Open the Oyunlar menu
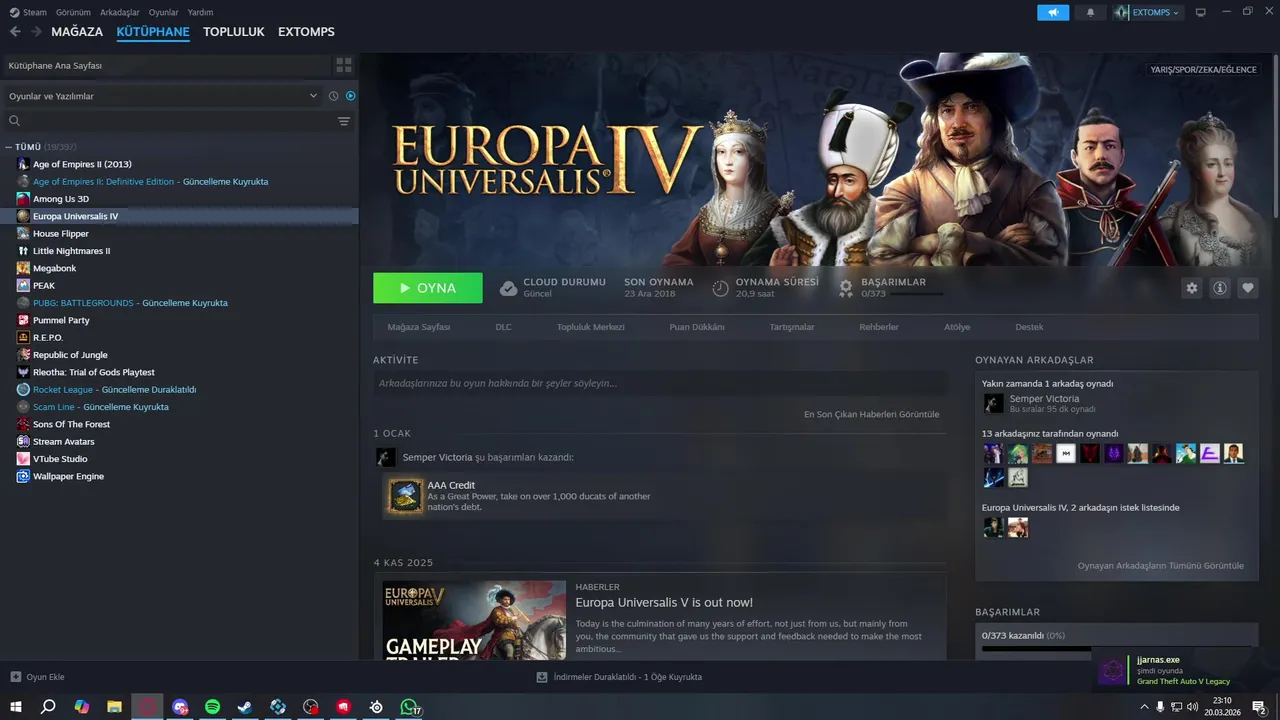Viewport: 1280px width, 720px height. click(x=164, y=12)
